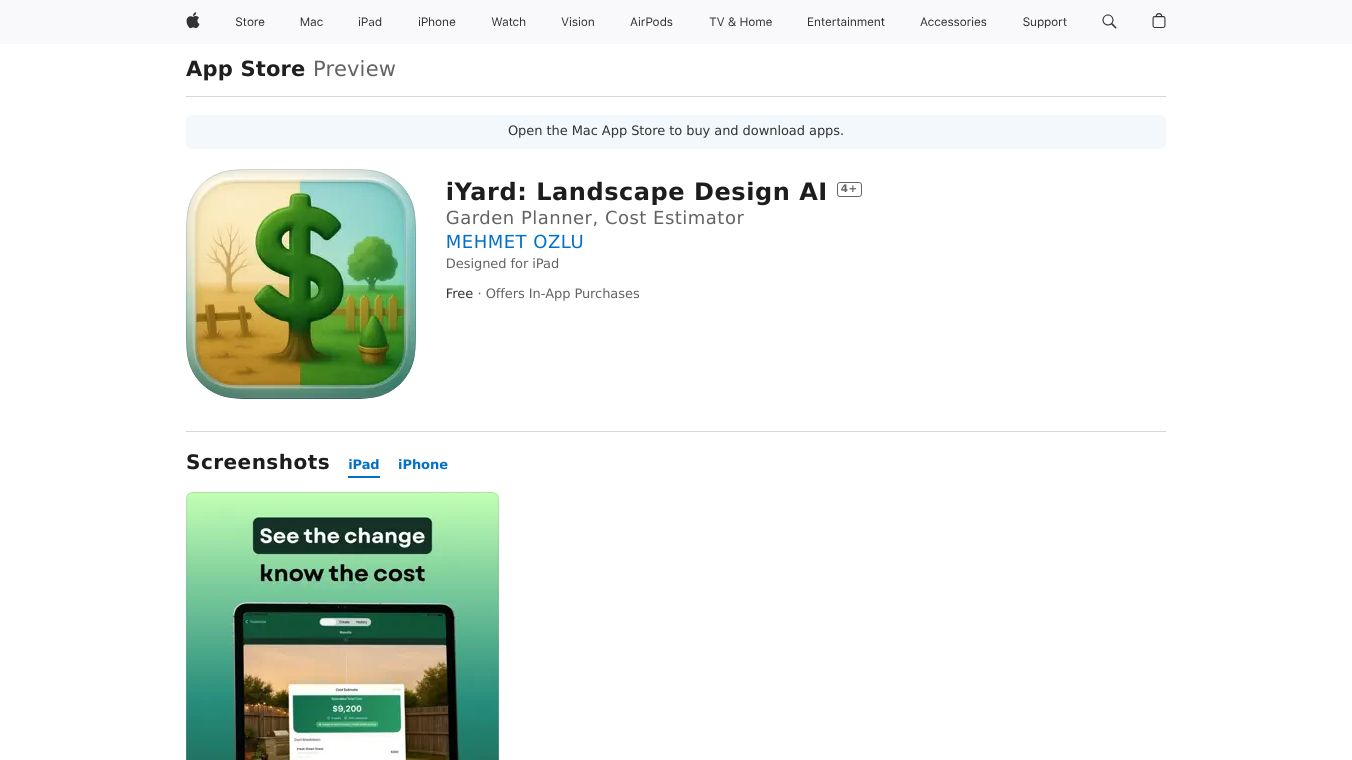The height and width of the screenshot is (760, 1352).
Task: Click the 4+ age rating badge
Action: [x=849, y=189]
